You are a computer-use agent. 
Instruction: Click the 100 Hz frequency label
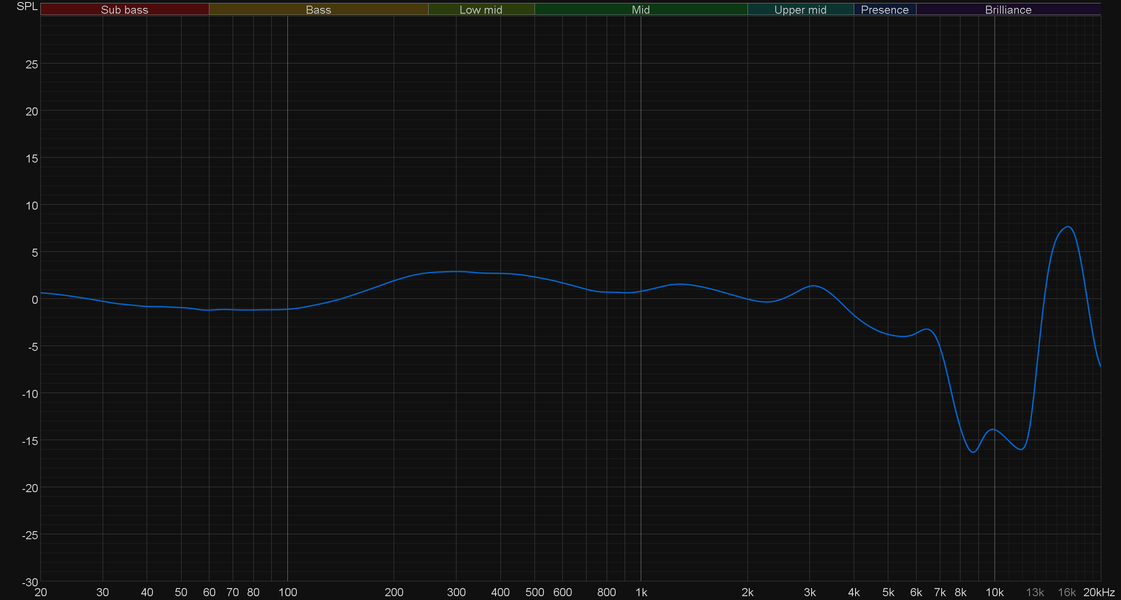click(x=287, y=592)
